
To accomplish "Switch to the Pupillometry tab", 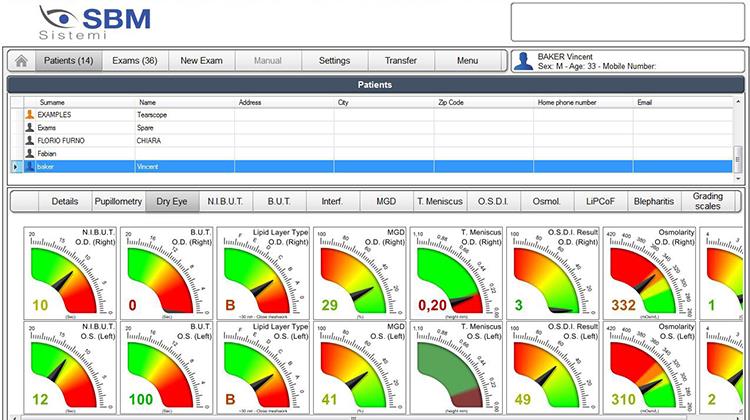I will click(118, 201).
